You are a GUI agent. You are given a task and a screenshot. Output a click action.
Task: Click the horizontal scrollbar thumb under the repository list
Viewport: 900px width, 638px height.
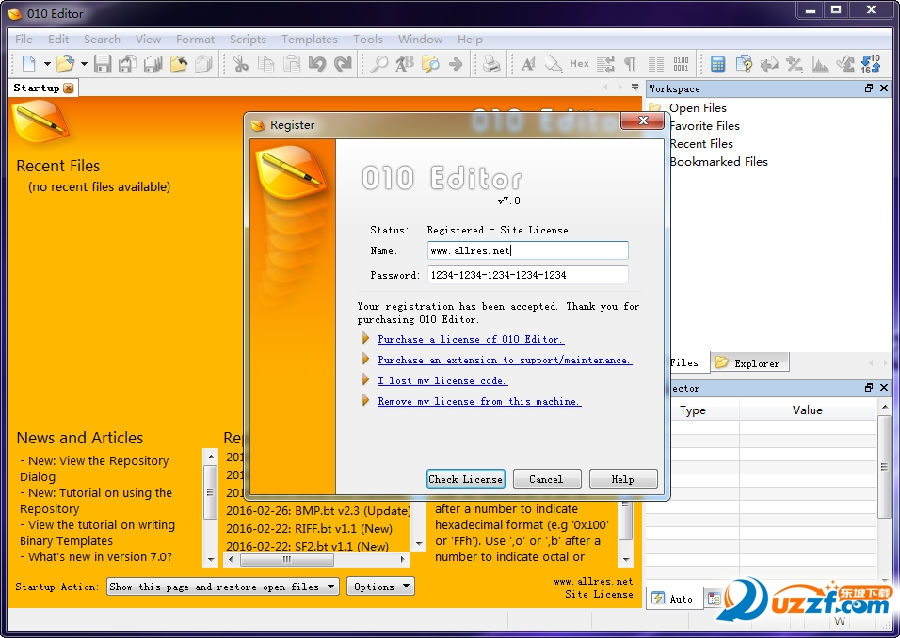click(286, 559)
